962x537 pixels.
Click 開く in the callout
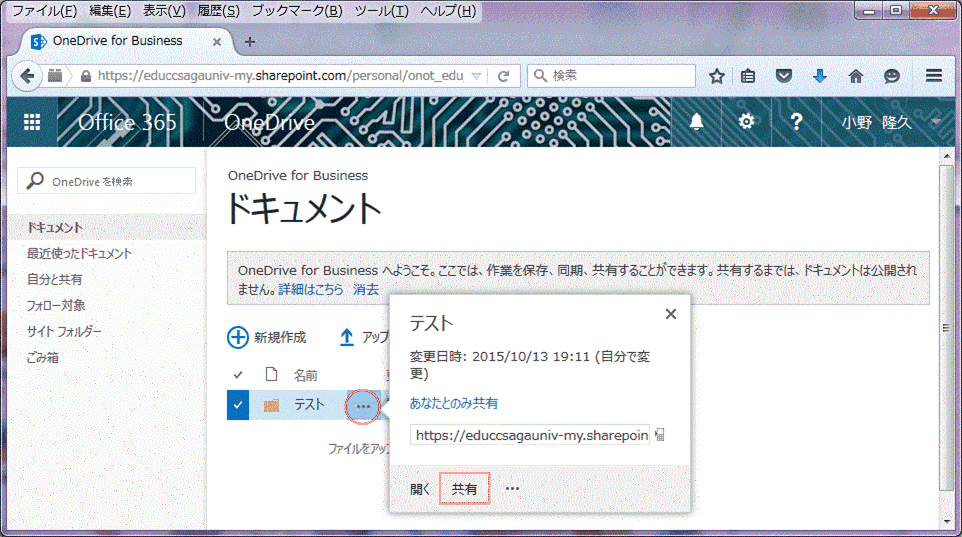click(x=420, y=489)
